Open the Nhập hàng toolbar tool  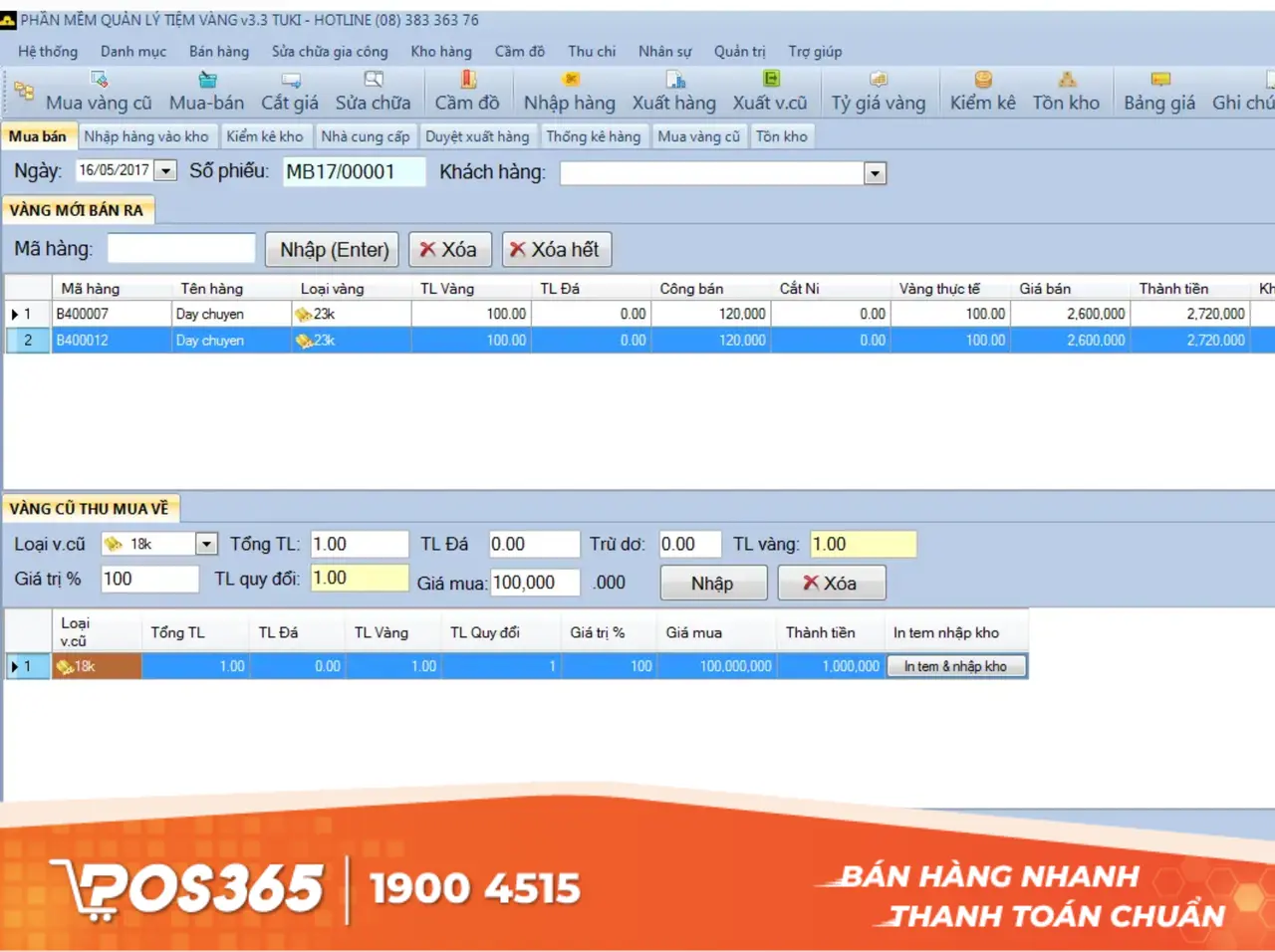[570, 92]
